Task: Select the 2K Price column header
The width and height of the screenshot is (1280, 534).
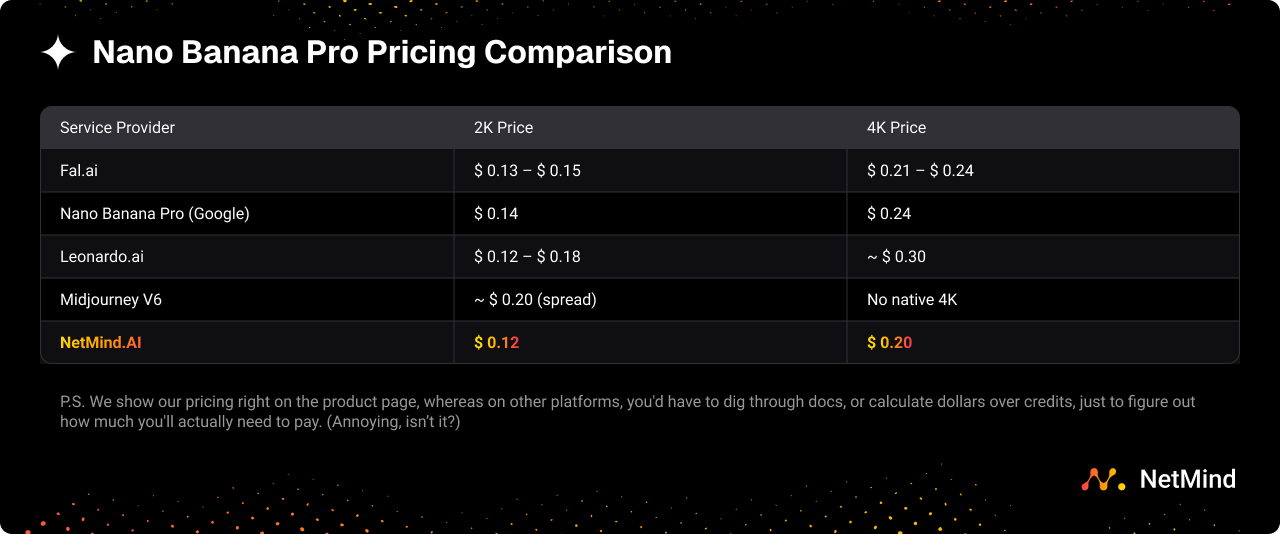Action: click(503, 128)
